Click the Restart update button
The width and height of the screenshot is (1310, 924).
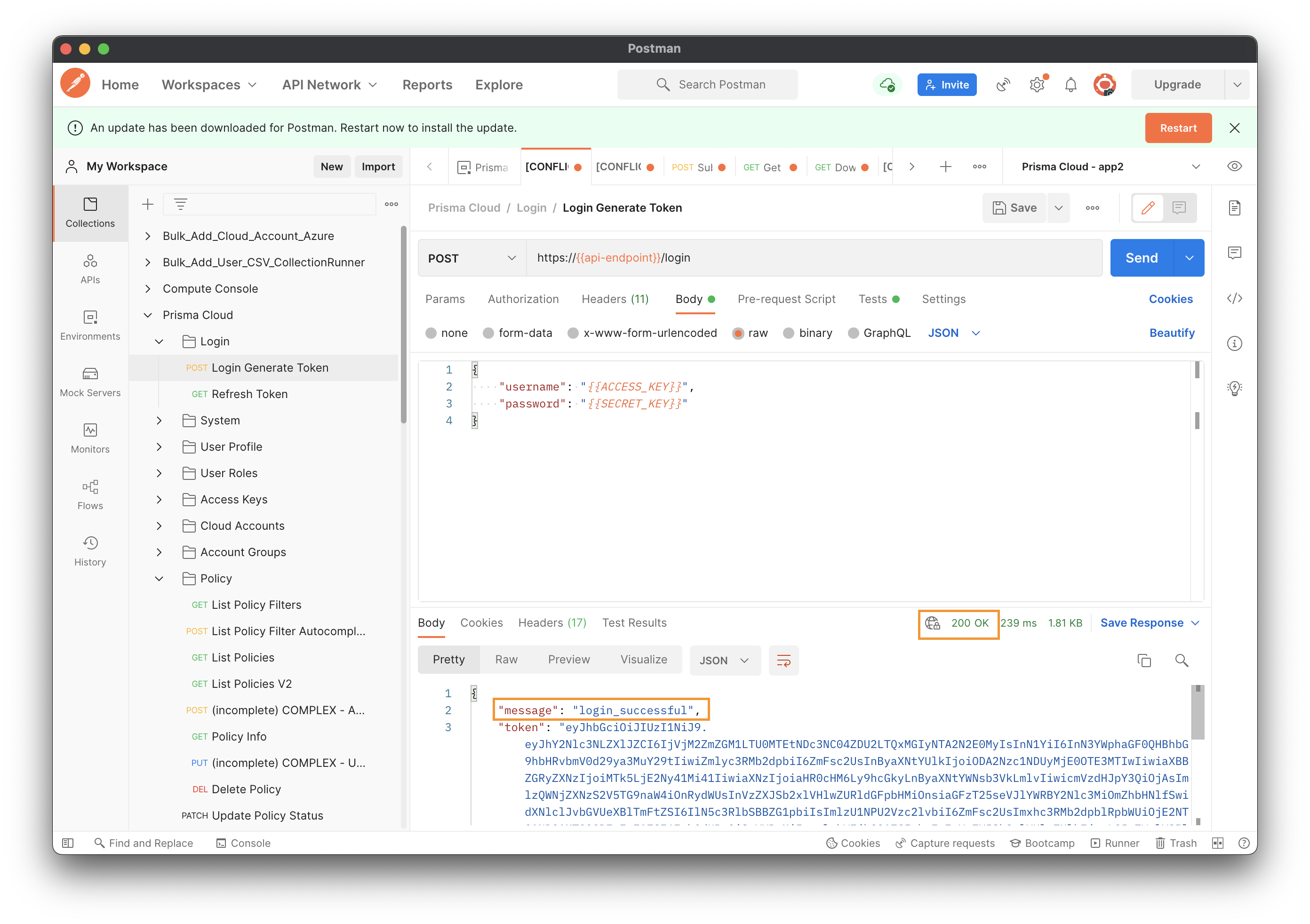[1178, 128]
